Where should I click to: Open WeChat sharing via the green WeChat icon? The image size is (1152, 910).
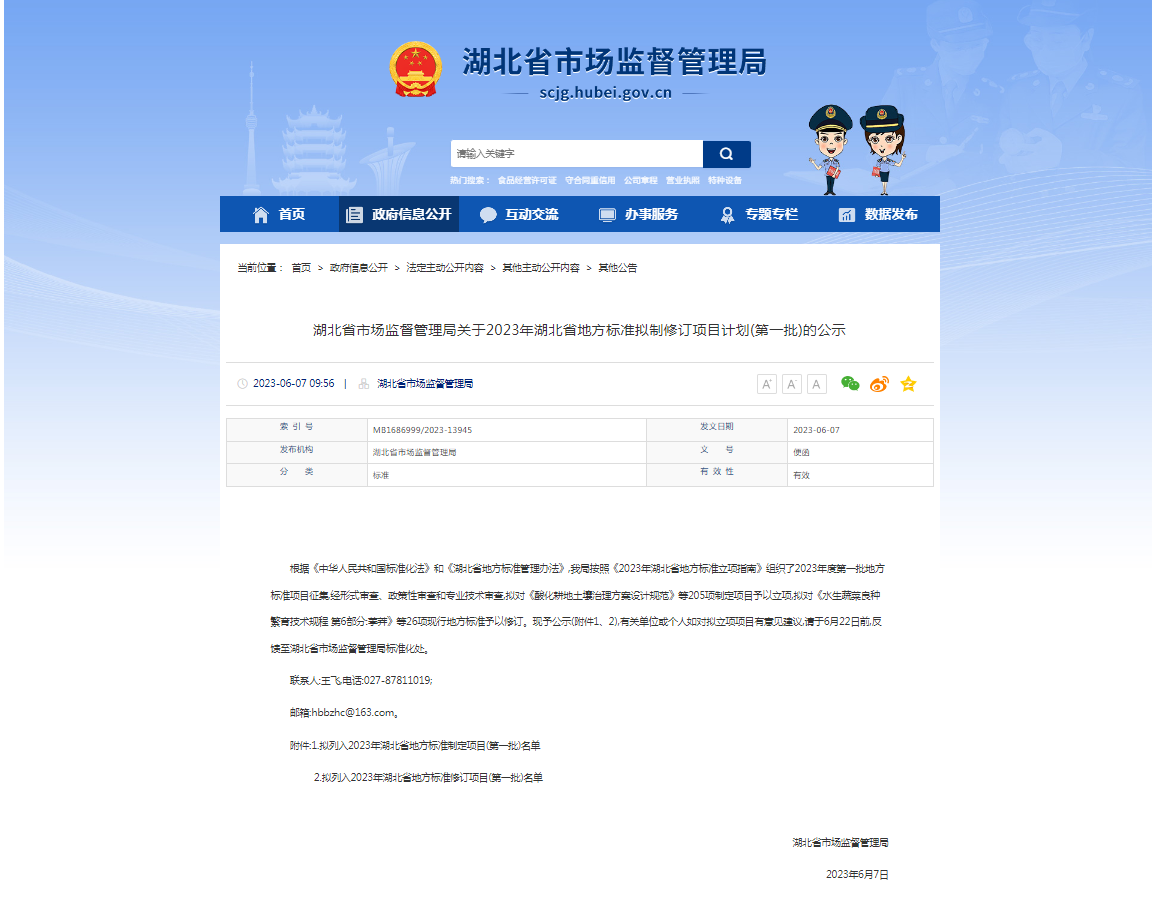[849, 383]
